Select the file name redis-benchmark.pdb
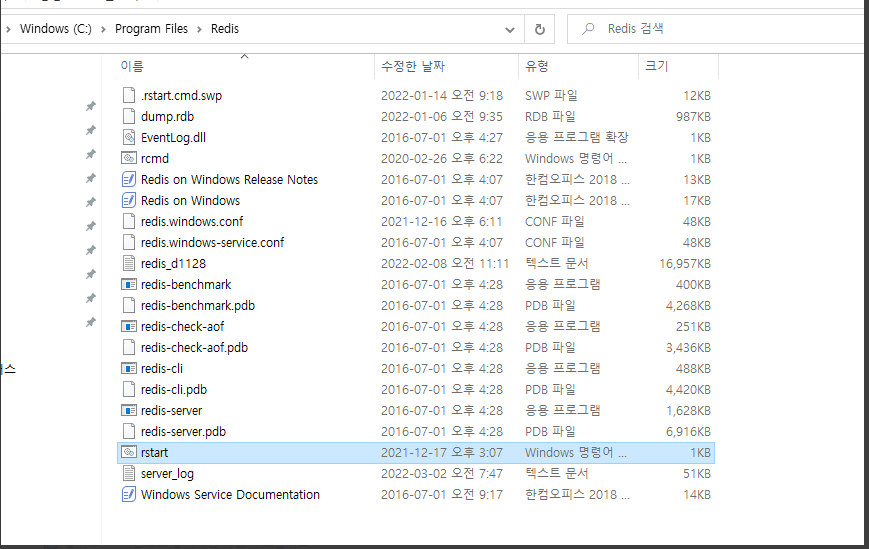The height and width of the screenshot is (549, 869). coord(198,306)
